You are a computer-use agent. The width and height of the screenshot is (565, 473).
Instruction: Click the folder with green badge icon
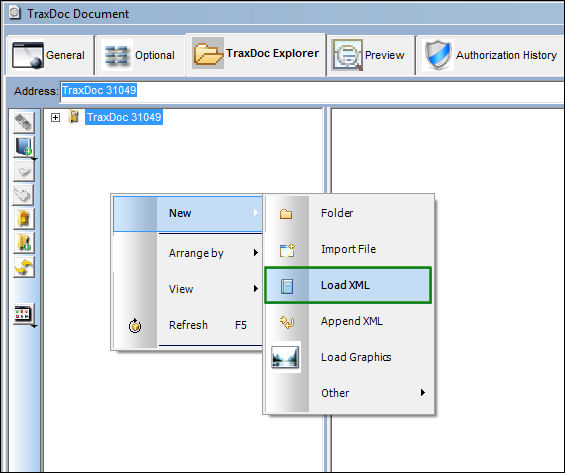pos(24,242)
